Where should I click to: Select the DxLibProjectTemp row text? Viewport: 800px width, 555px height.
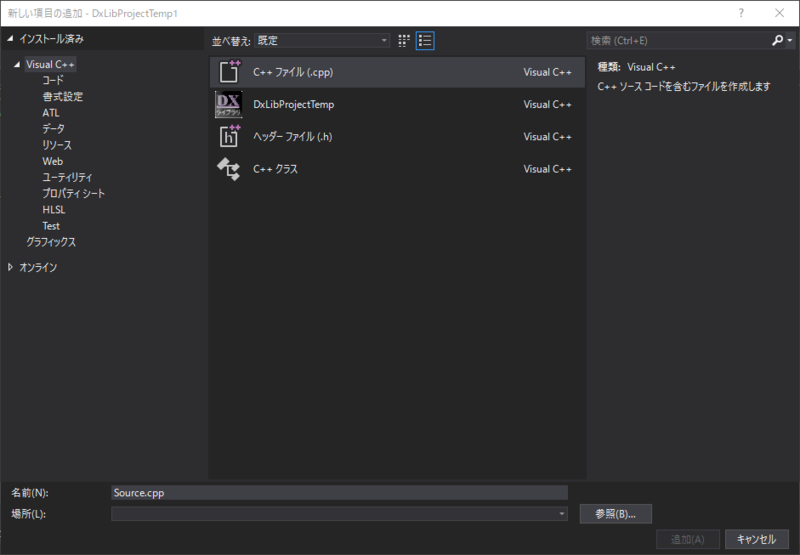293,105
